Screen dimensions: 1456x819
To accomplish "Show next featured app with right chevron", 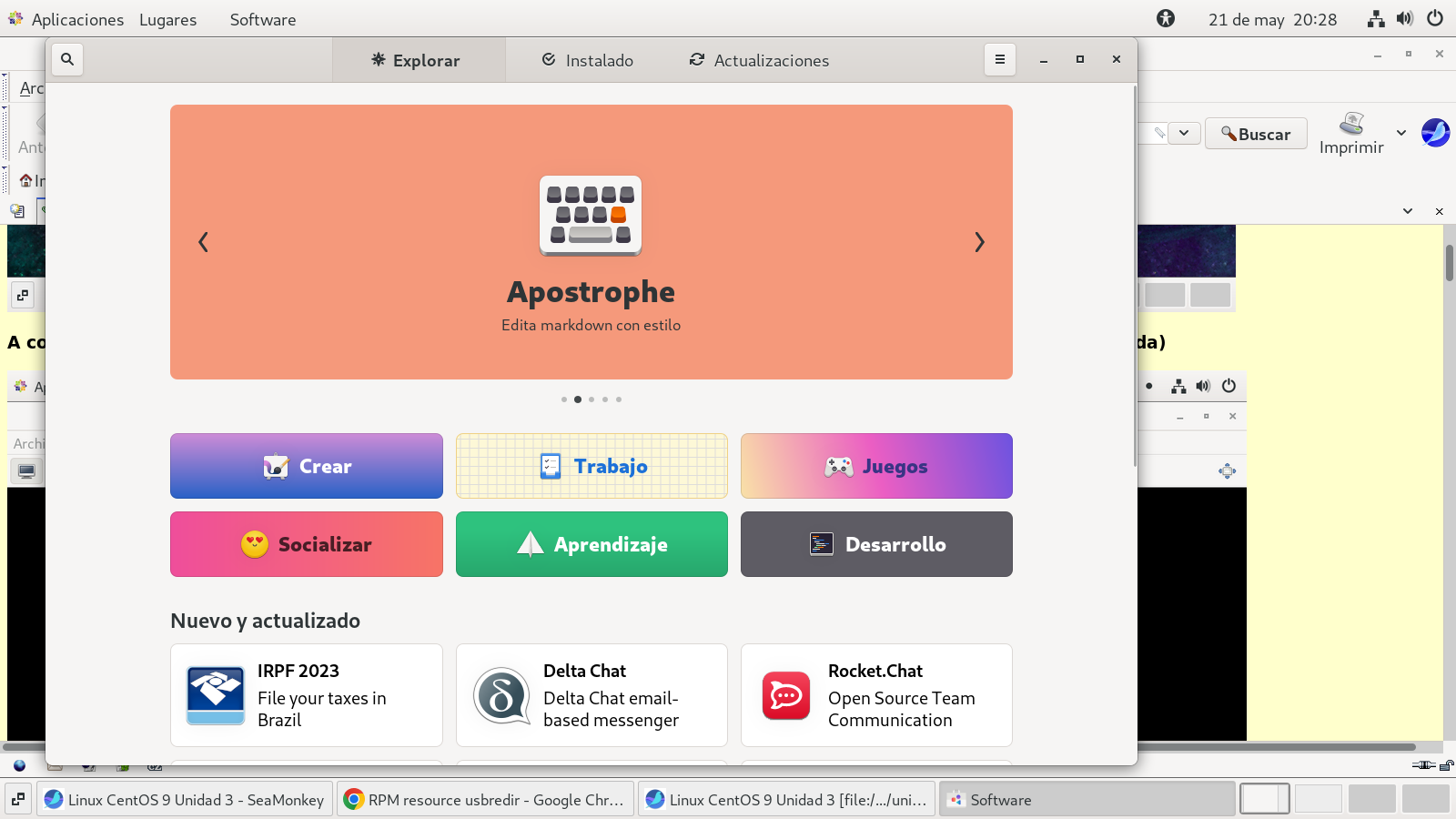I will pos(979,242).
